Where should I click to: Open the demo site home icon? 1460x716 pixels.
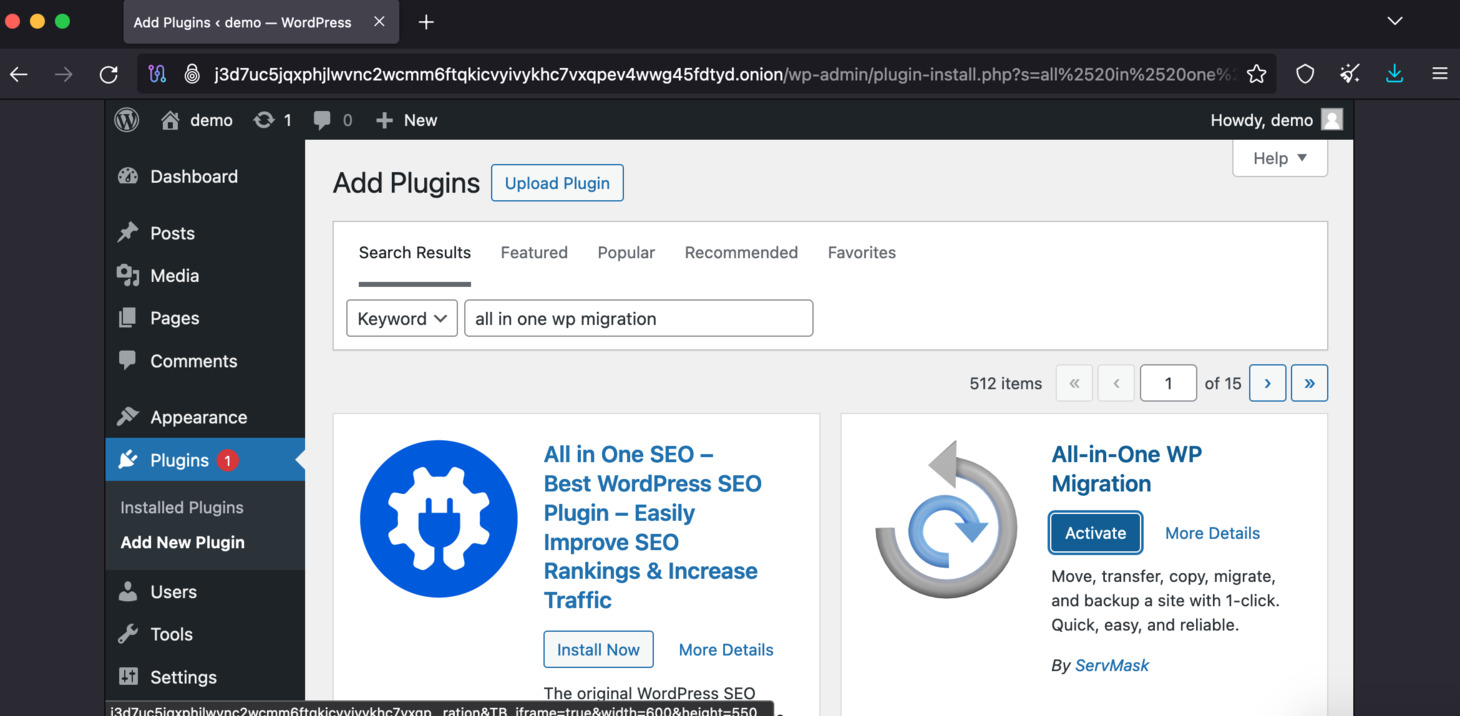(x=171, y=120)
